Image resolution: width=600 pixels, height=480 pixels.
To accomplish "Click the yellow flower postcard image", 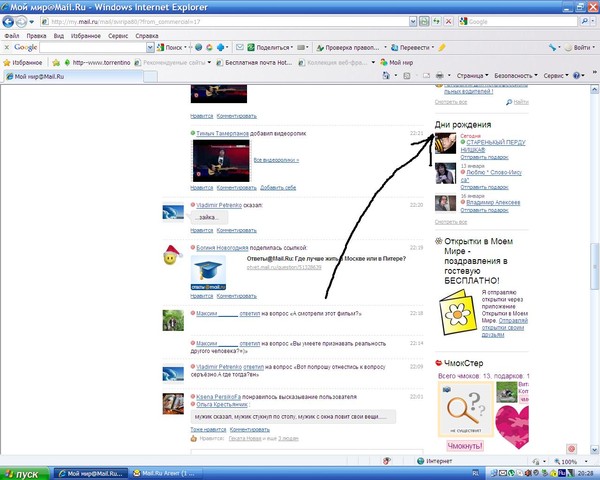I will coord(458,312).
